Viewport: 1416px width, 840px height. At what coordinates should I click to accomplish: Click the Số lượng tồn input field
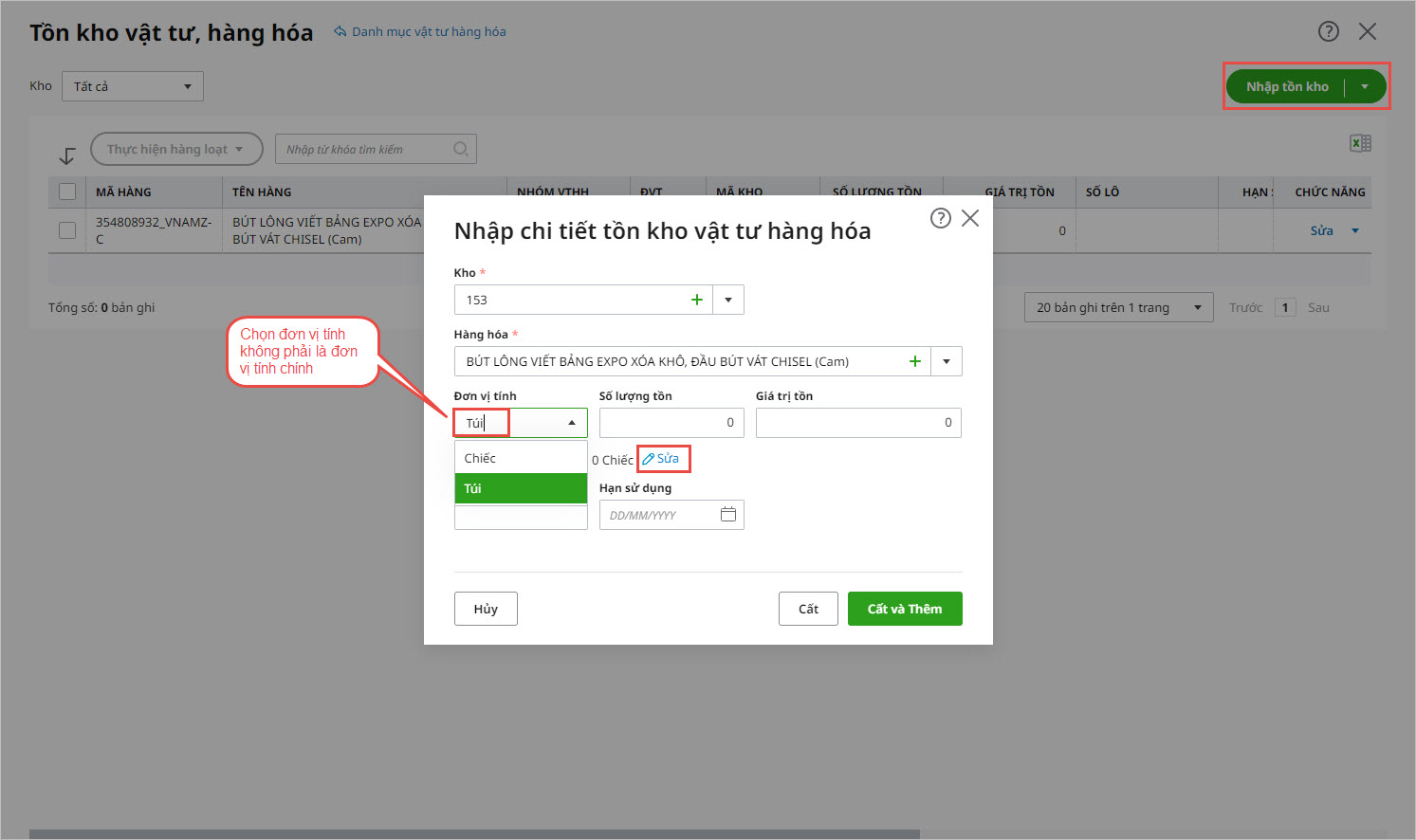point(671,423)
